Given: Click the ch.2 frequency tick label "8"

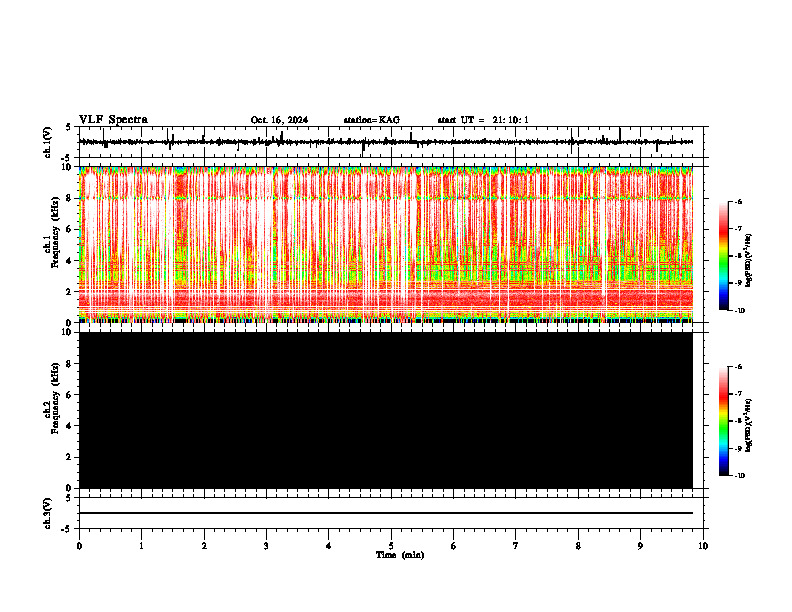Looking at the screenshot, I should point(70,364).
